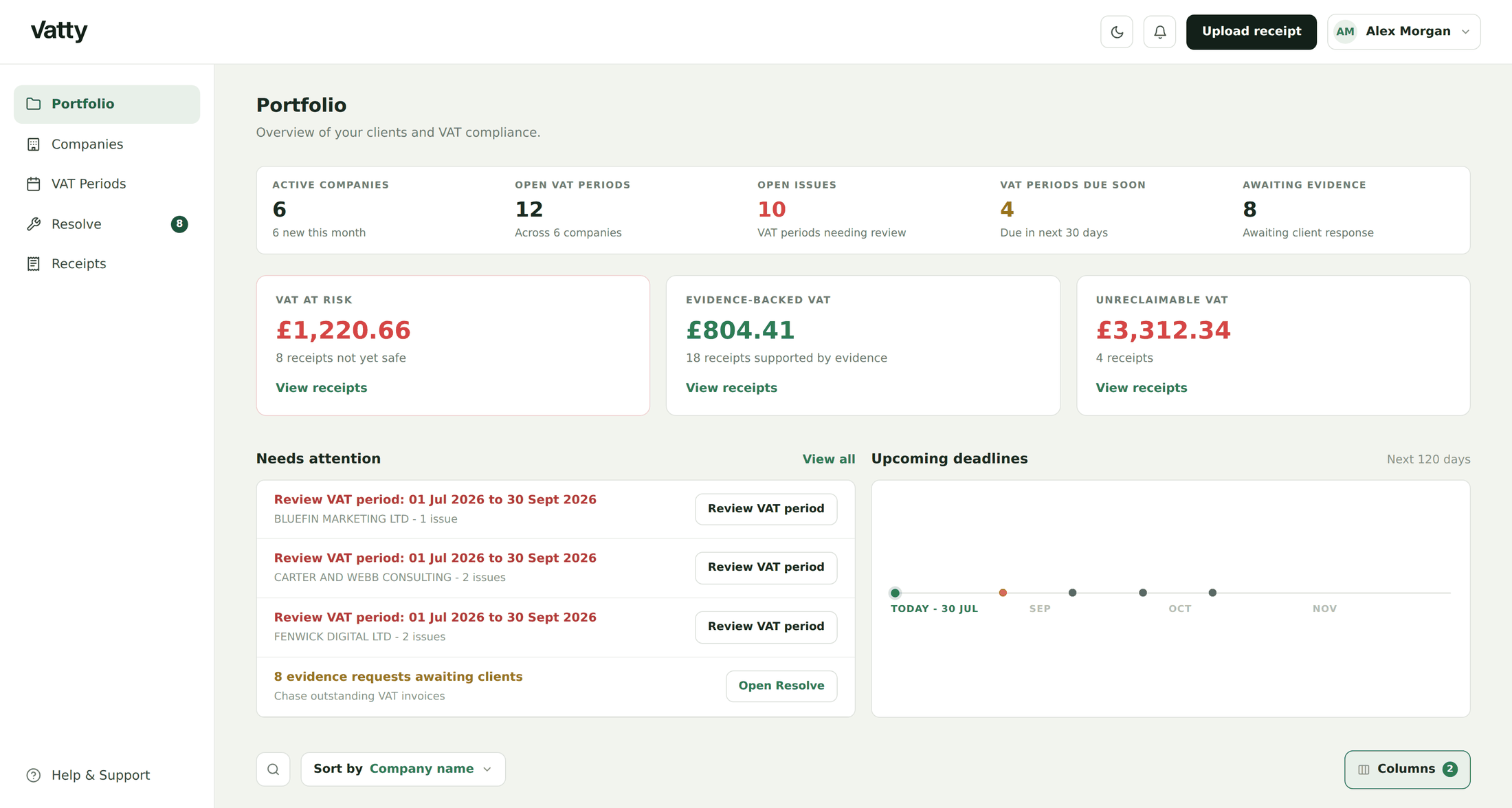The width and height of the screenshot is (1512, 808).
Task: Click the gray deadline dot just after SEP
Action: tap(1072, 593)
